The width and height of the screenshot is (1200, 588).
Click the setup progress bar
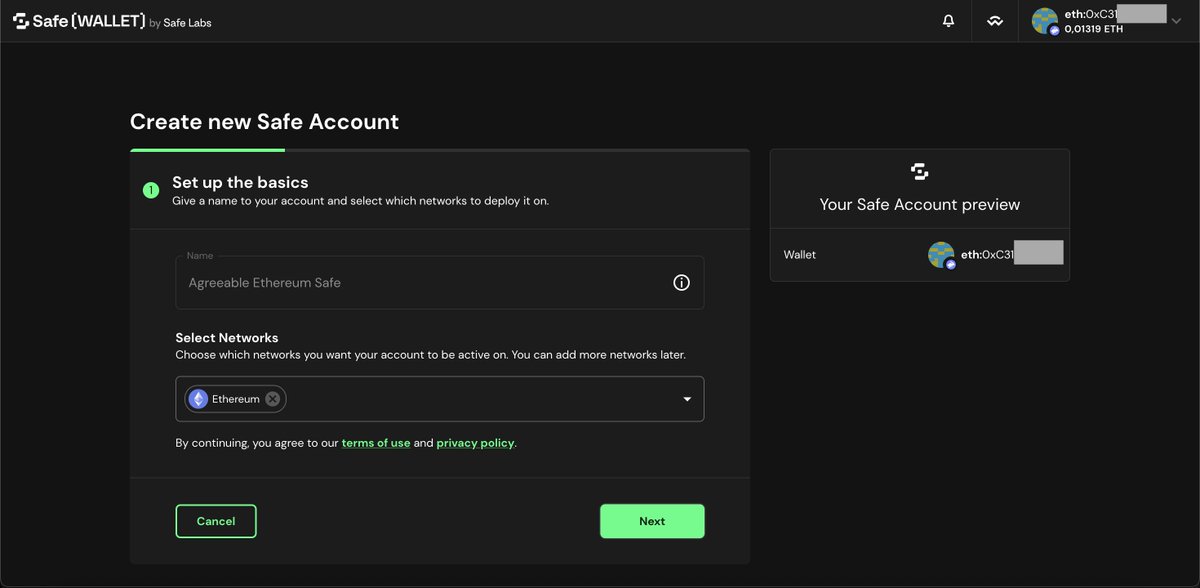click(x=440, y=150)
